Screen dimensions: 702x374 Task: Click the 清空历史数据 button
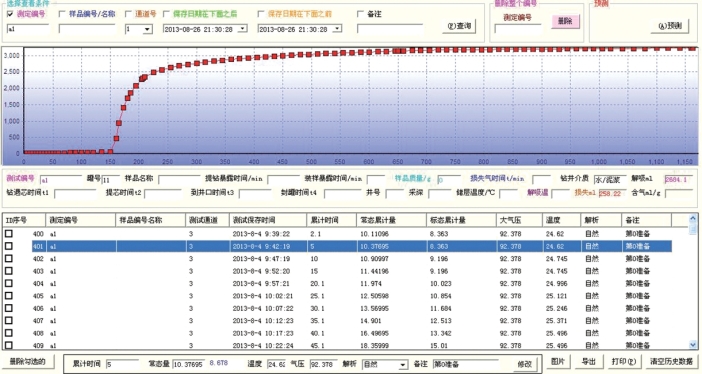pyautogui.click(x=671, y=361)
